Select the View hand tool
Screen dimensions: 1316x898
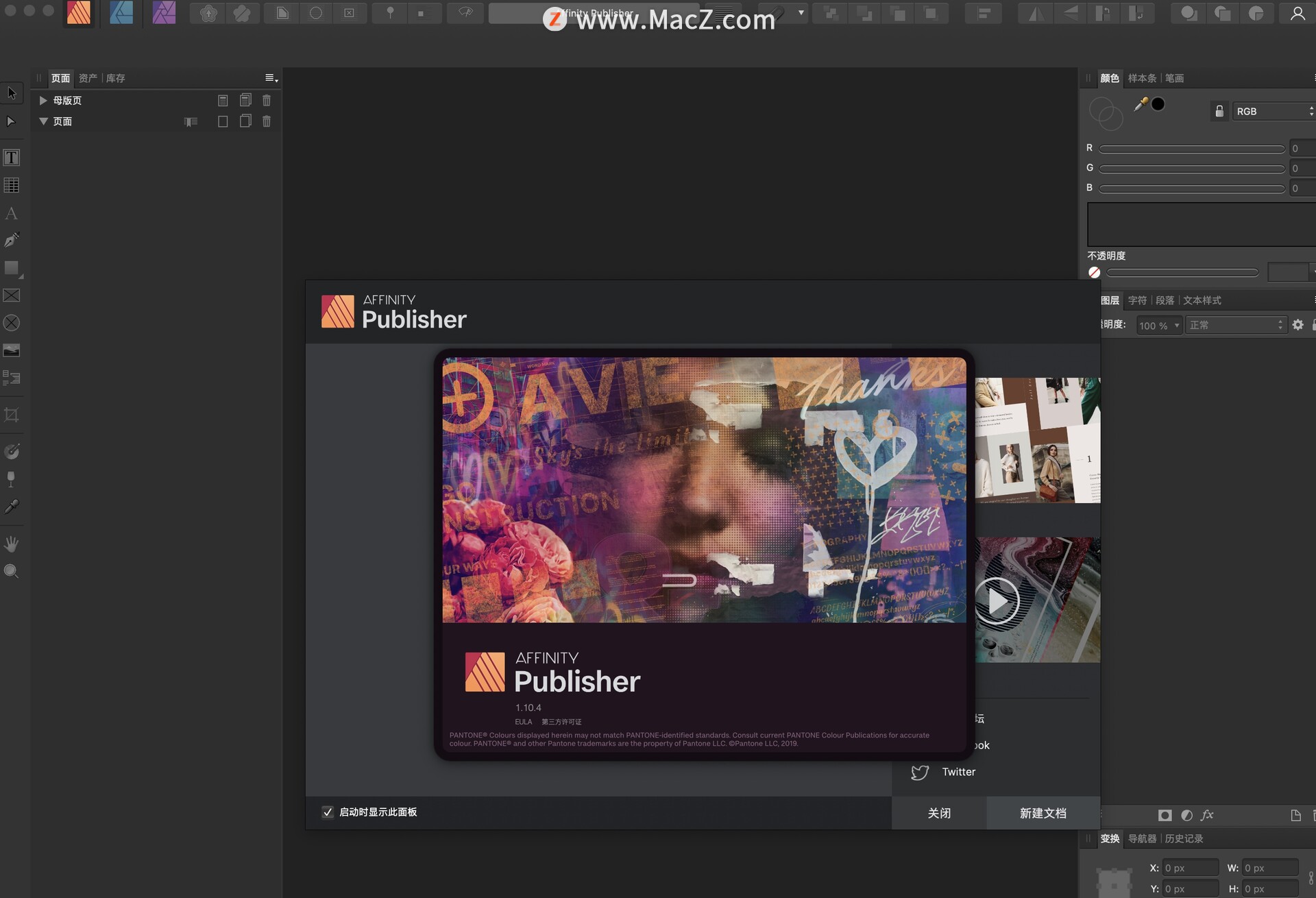(12, 544)
